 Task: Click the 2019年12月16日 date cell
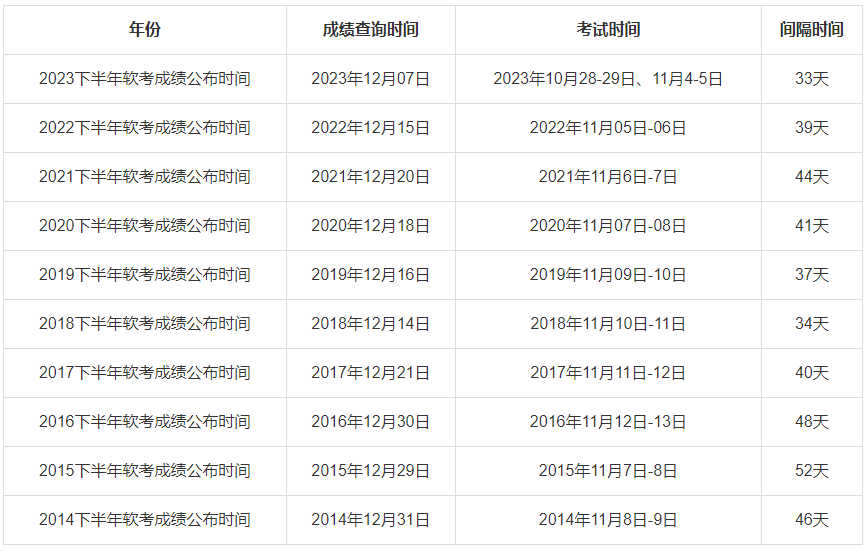pyautogui.click(x=370, y=275)
